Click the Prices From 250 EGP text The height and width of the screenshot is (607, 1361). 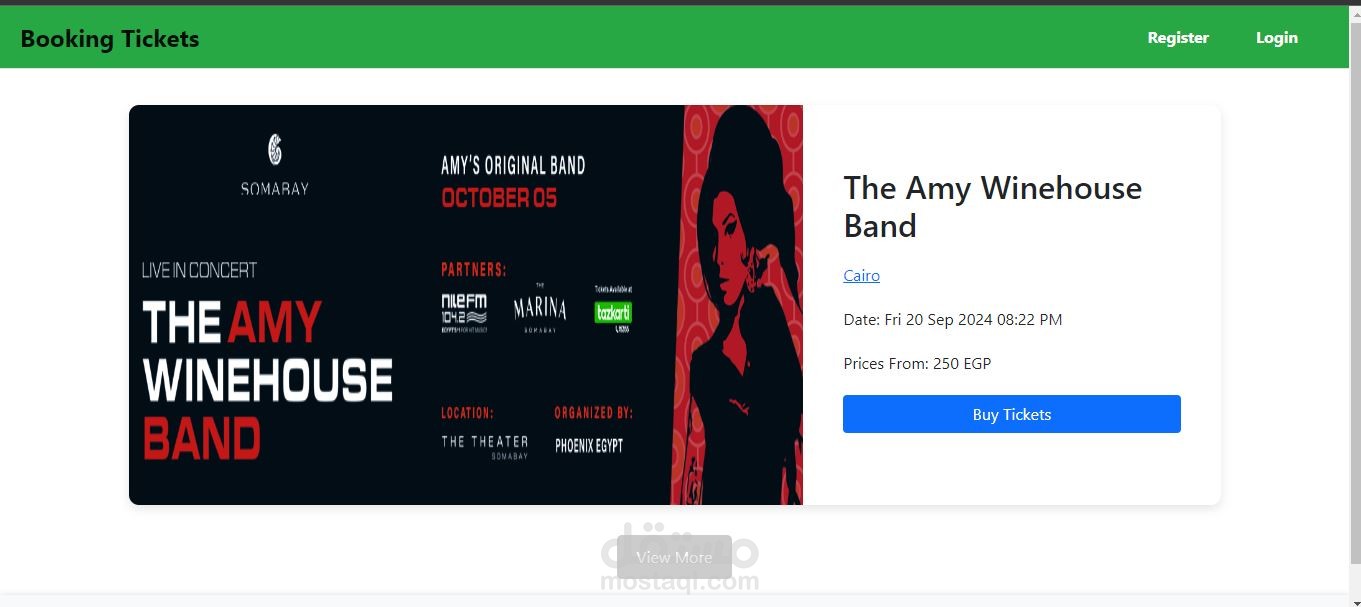[917, 364]
